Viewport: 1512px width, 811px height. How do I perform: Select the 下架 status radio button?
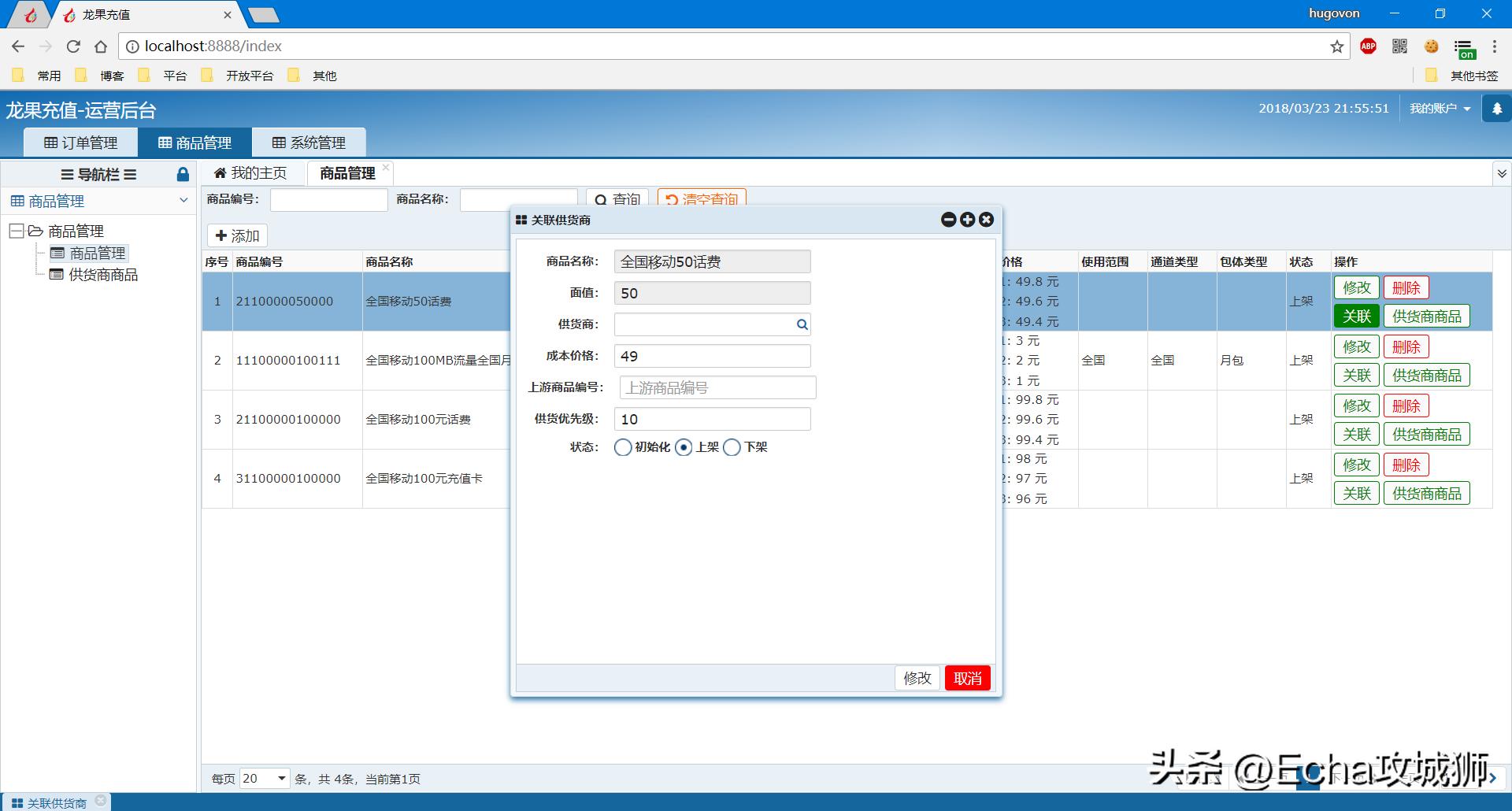732,447
